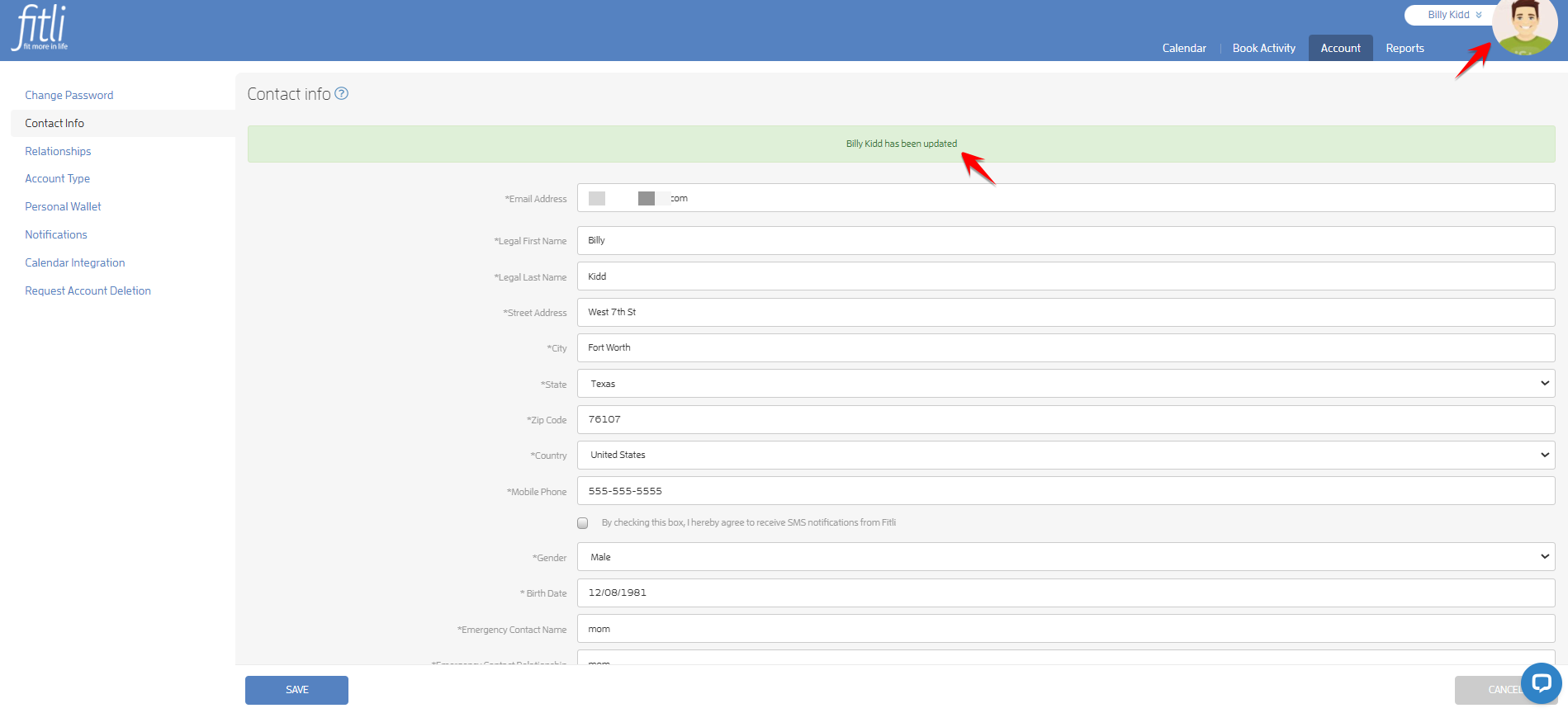Image resolution: width=1568 pixels, height=713 pixels.
Task: Open Notifications settings link
Action: pyautogui.click(x=56, y=234)
